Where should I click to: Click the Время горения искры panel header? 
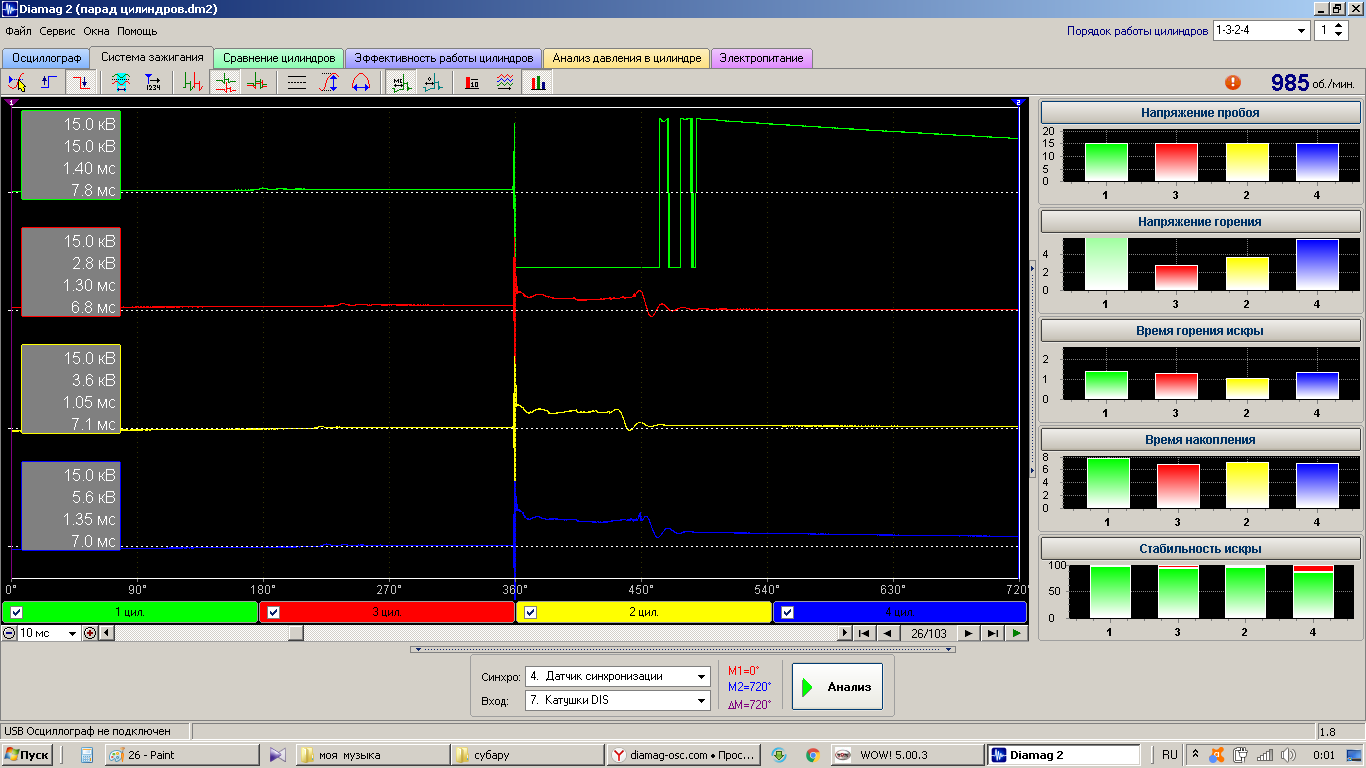[1200, 331]
